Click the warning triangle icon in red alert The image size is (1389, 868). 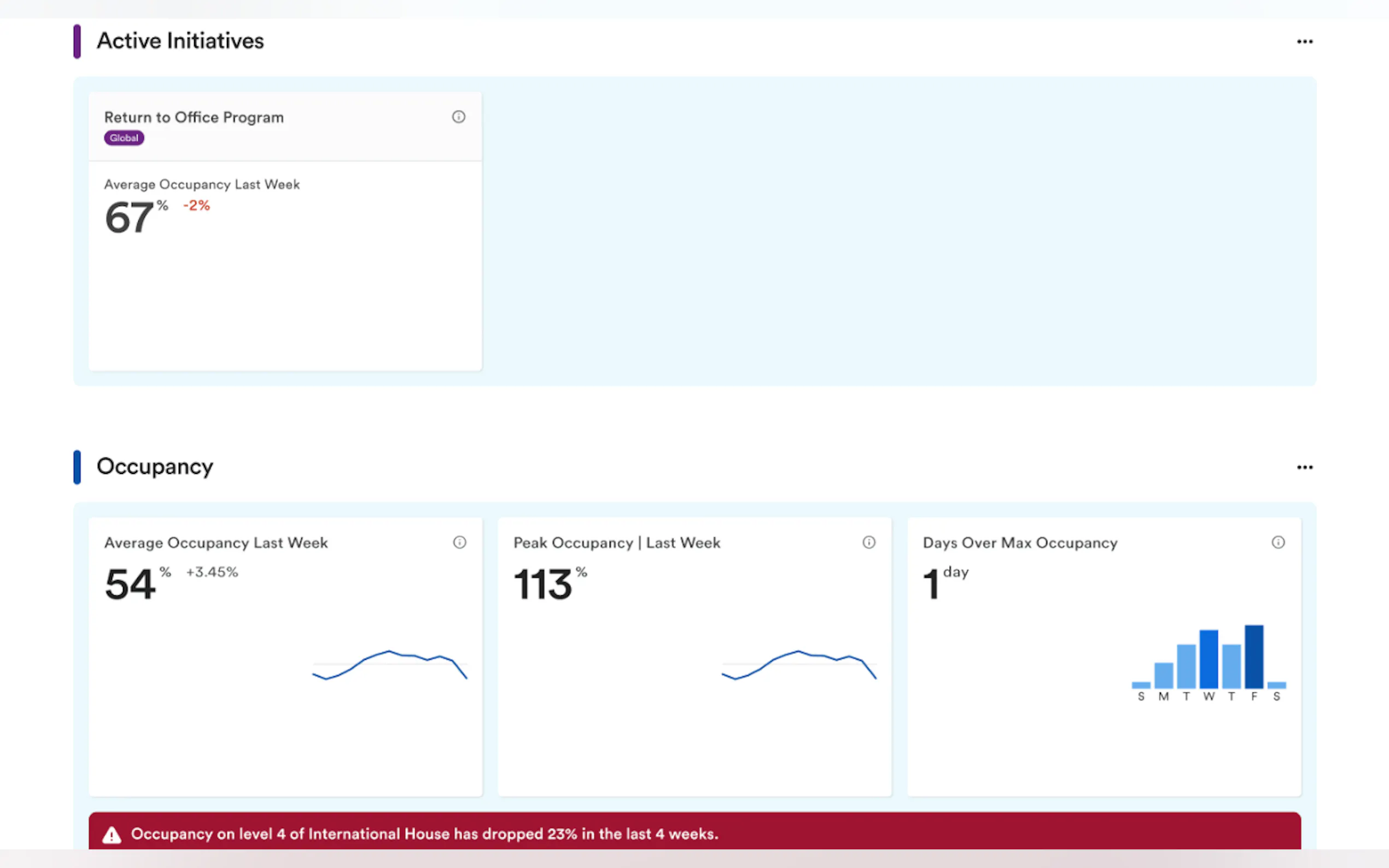[112, 835]
